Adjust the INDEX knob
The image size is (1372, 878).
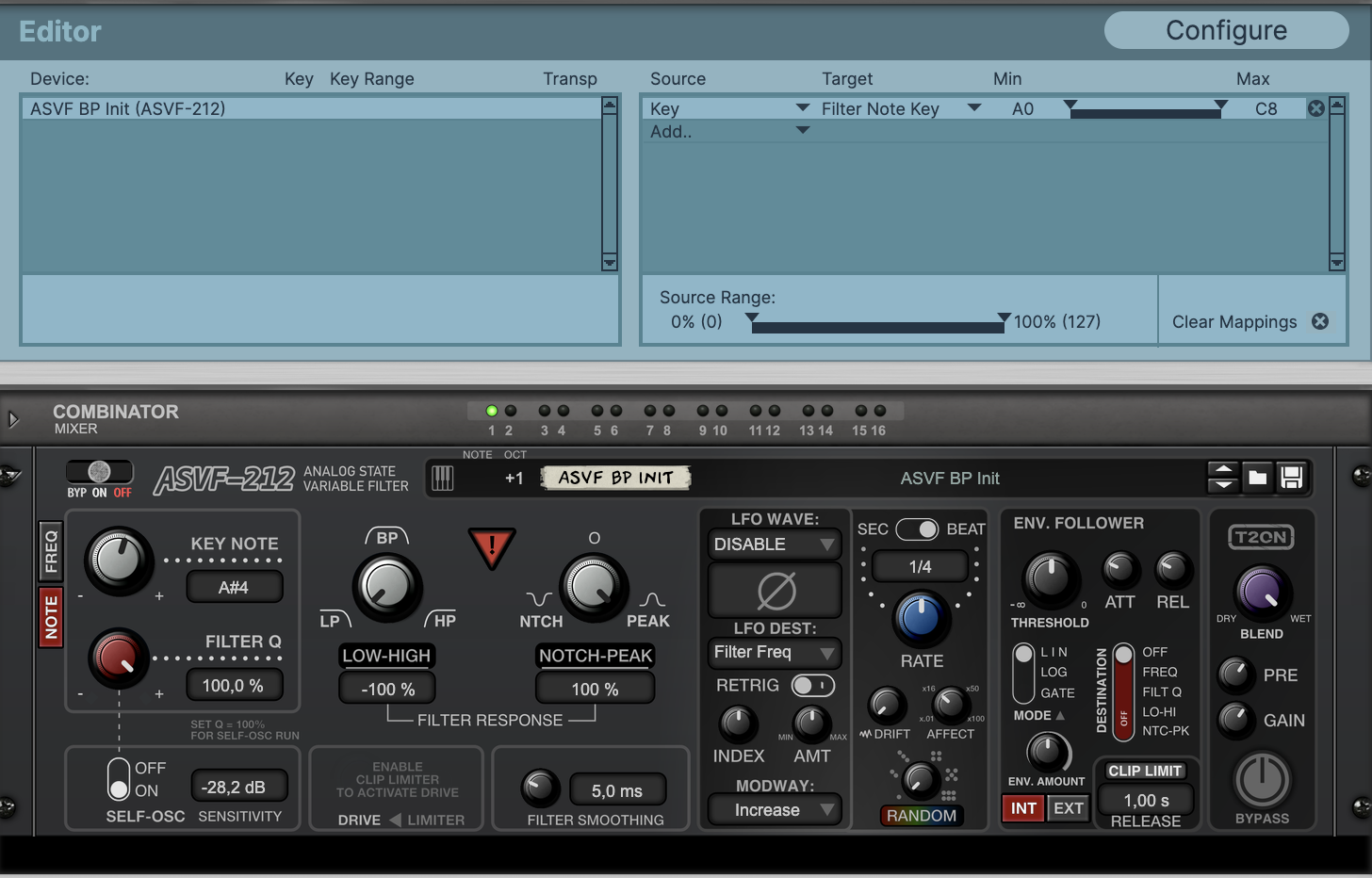click(x=738, y=724)
